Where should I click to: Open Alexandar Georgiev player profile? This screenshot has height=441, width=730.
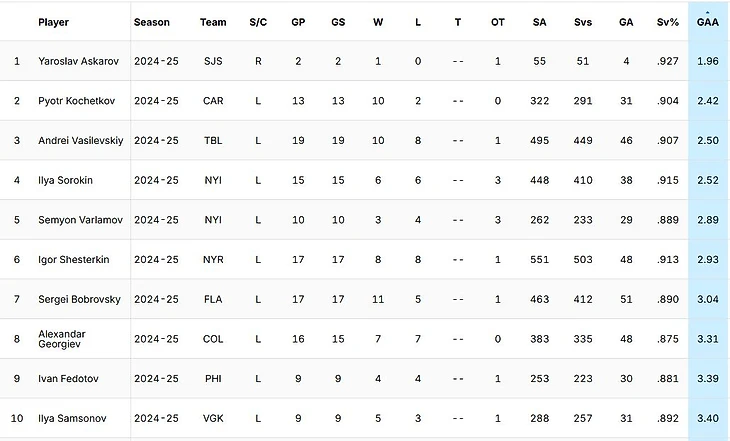tap(62, 339)
